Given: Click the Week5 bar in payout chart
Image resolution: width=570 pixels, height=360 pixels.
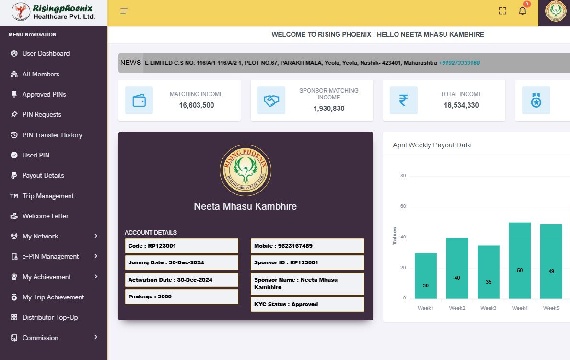Looking at the screenshot, I should click(x=551, y=261).
